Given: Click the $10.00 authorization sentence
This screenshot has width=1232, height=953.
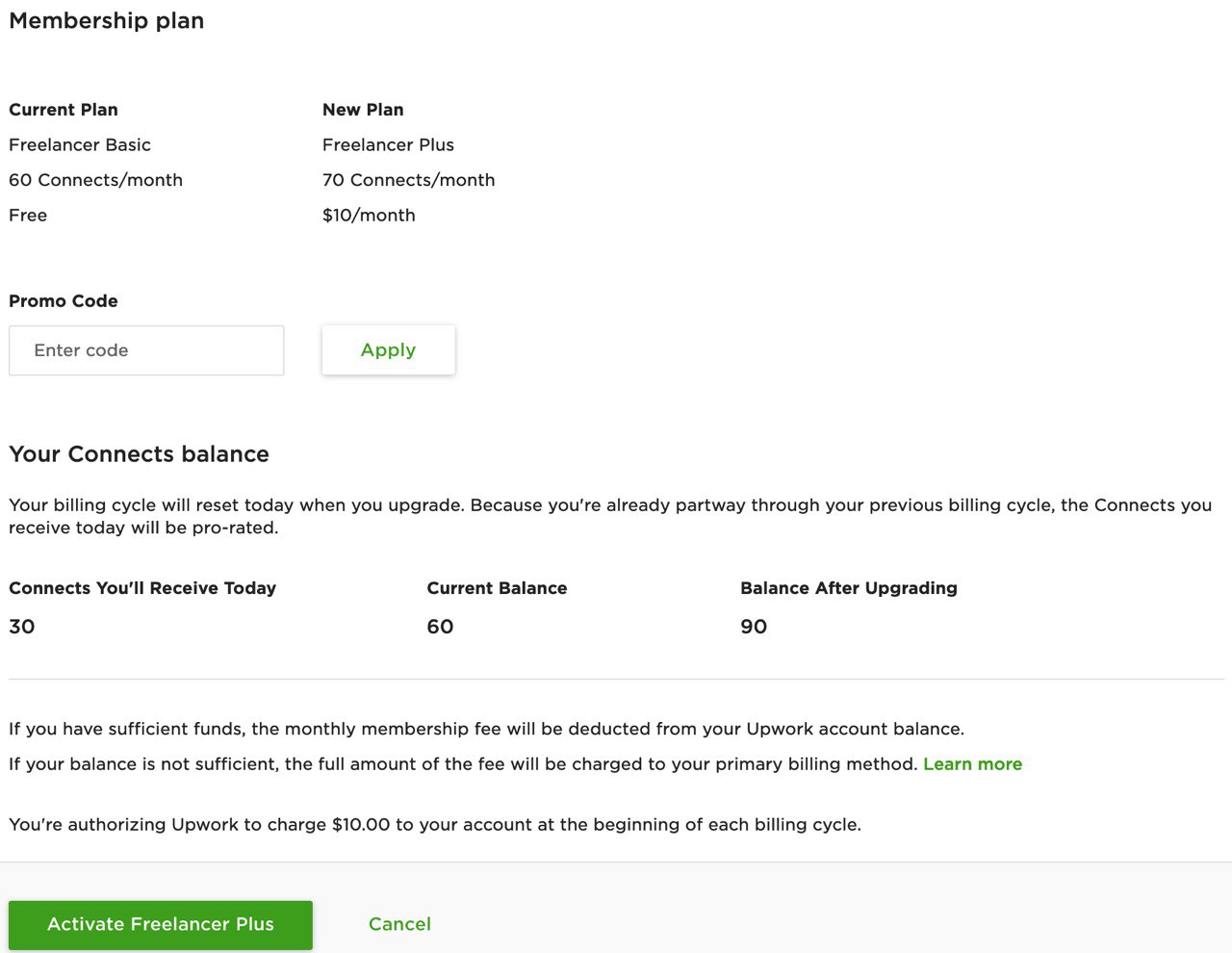Looking at the screenshot, I should pos(435,825).
